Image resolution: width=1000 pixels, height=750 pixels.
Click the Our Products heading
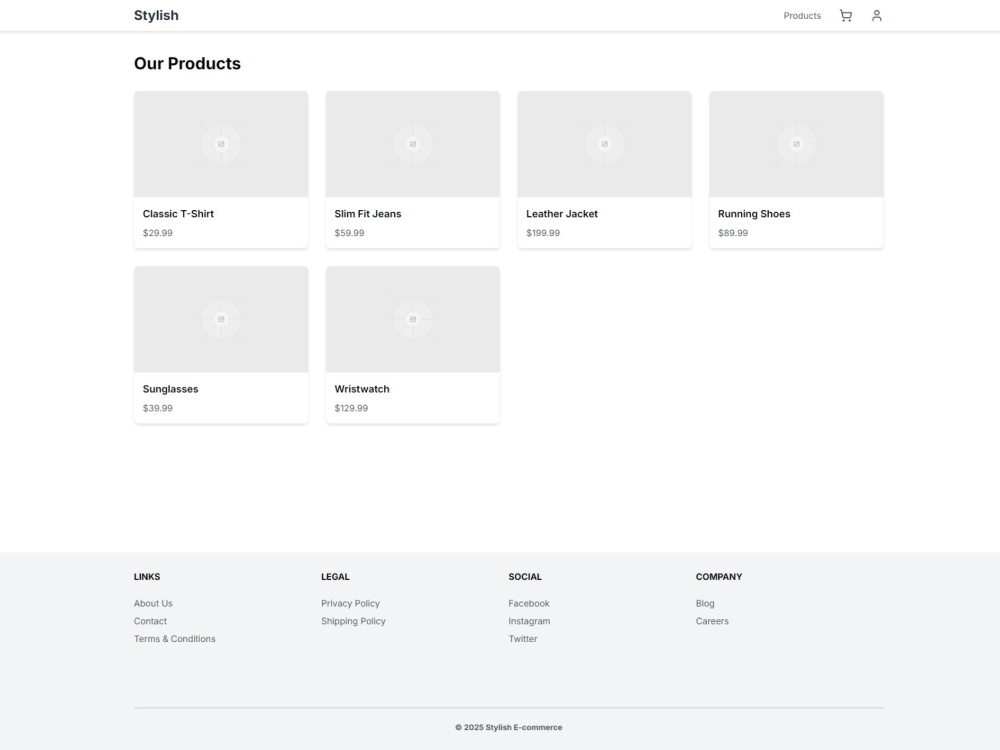[188, 64]
